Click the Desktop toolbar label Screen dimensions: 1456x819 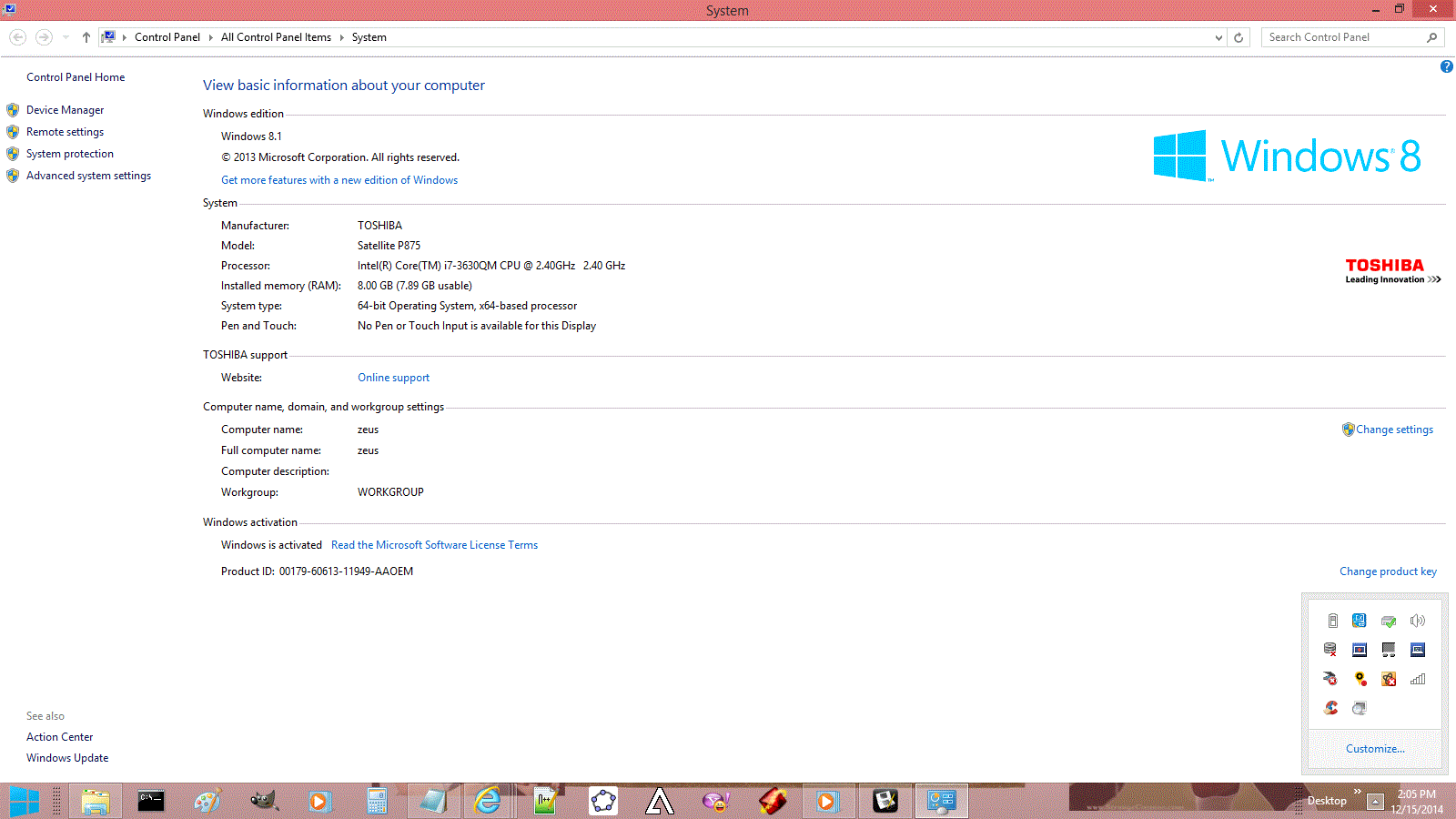coord(1327,801)
